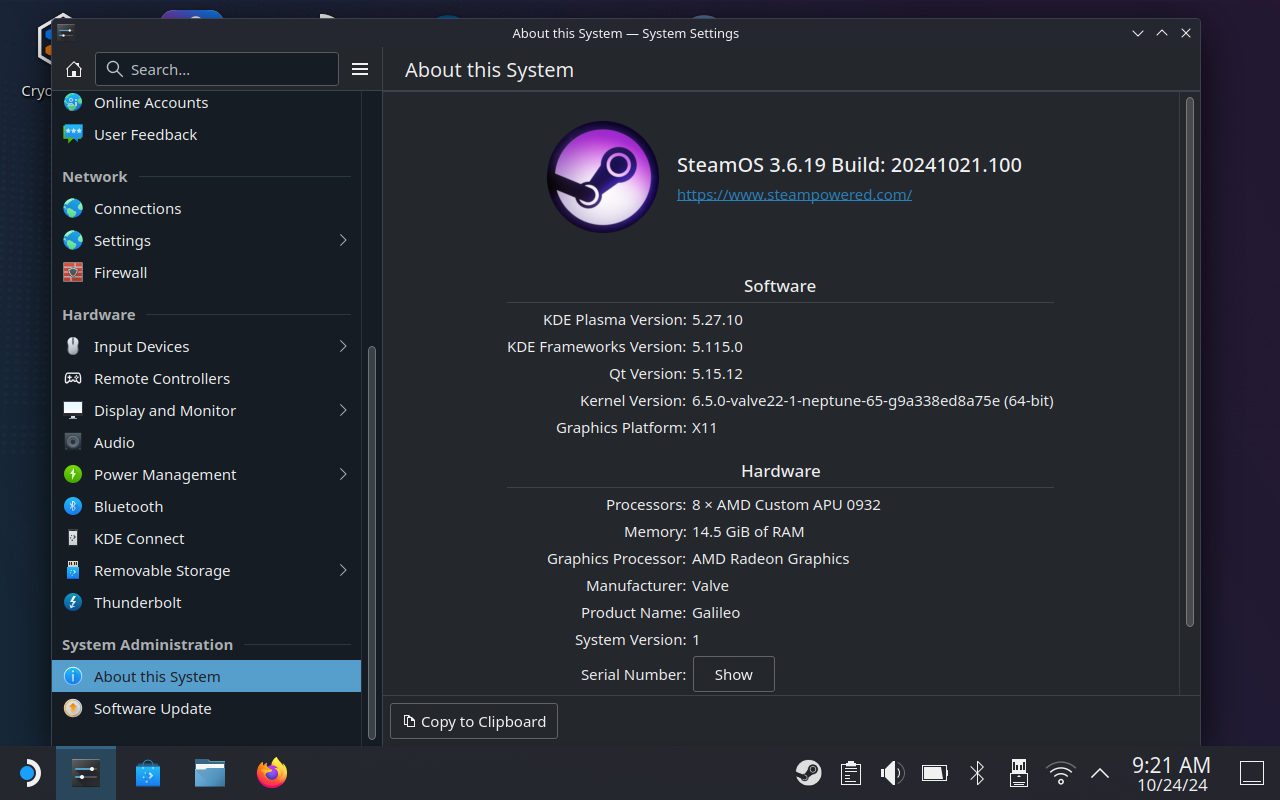
Task: Open the hamburger menu beside search
Action: [x=360, y=69]
